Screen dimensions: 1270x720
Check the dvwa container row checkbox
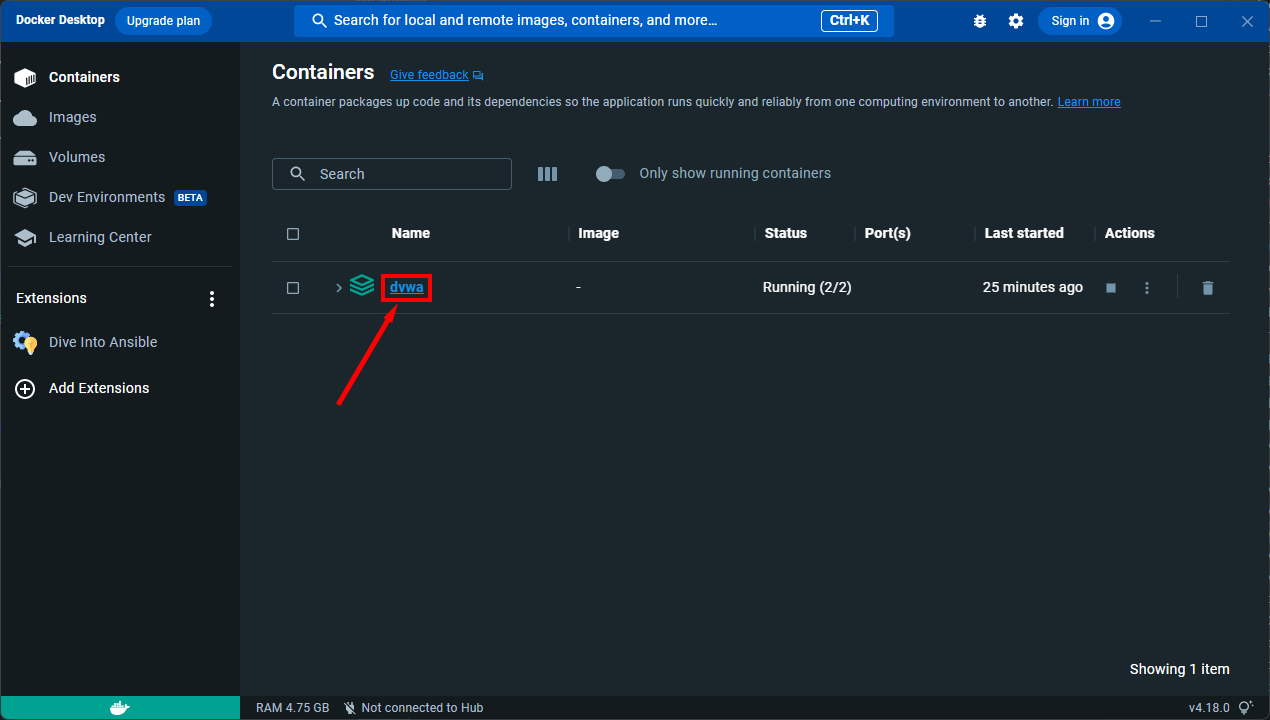[293, 287]
